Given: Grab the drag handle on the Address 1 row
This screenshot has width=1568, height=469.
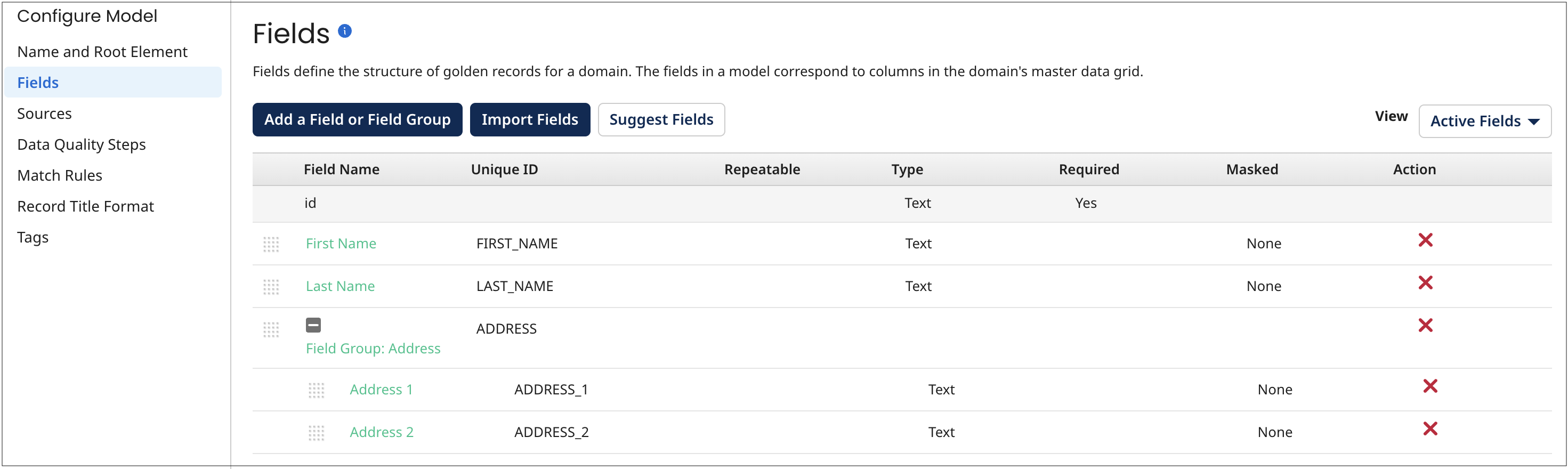Looking at the screenshot, I should click(x=317, y=390).
